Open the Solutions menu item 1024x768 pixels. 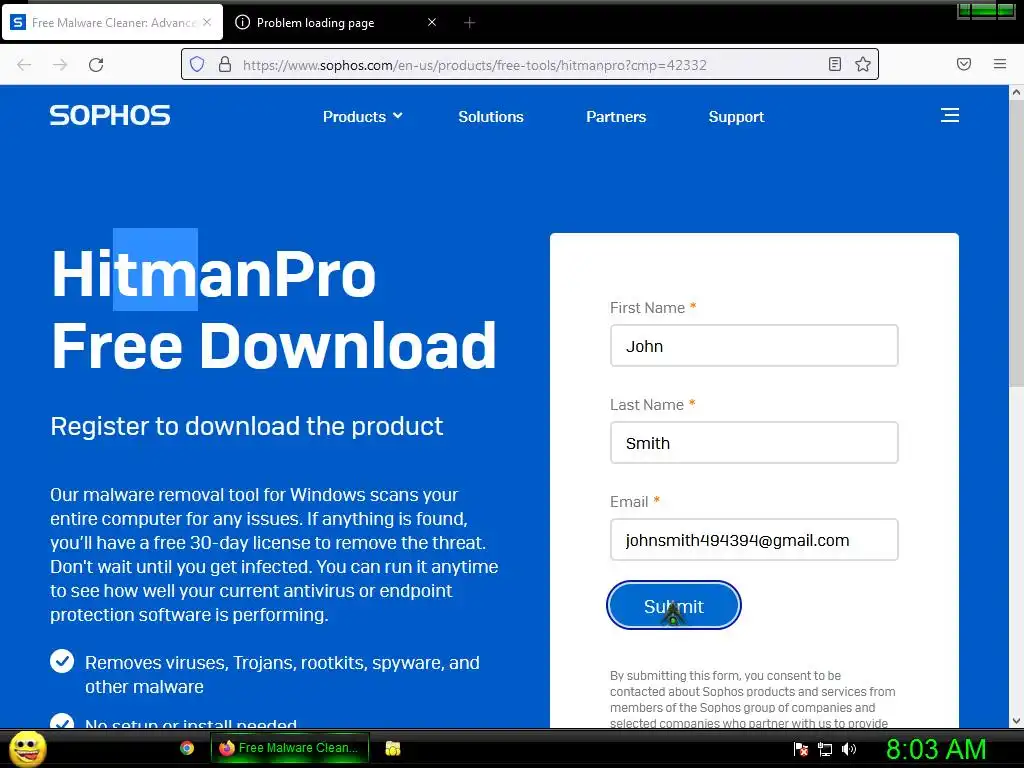click(490, 116)
